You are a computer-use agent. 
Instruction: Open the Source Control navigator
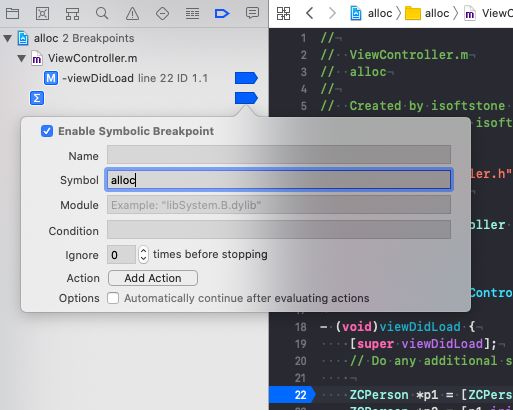(42, 14)
